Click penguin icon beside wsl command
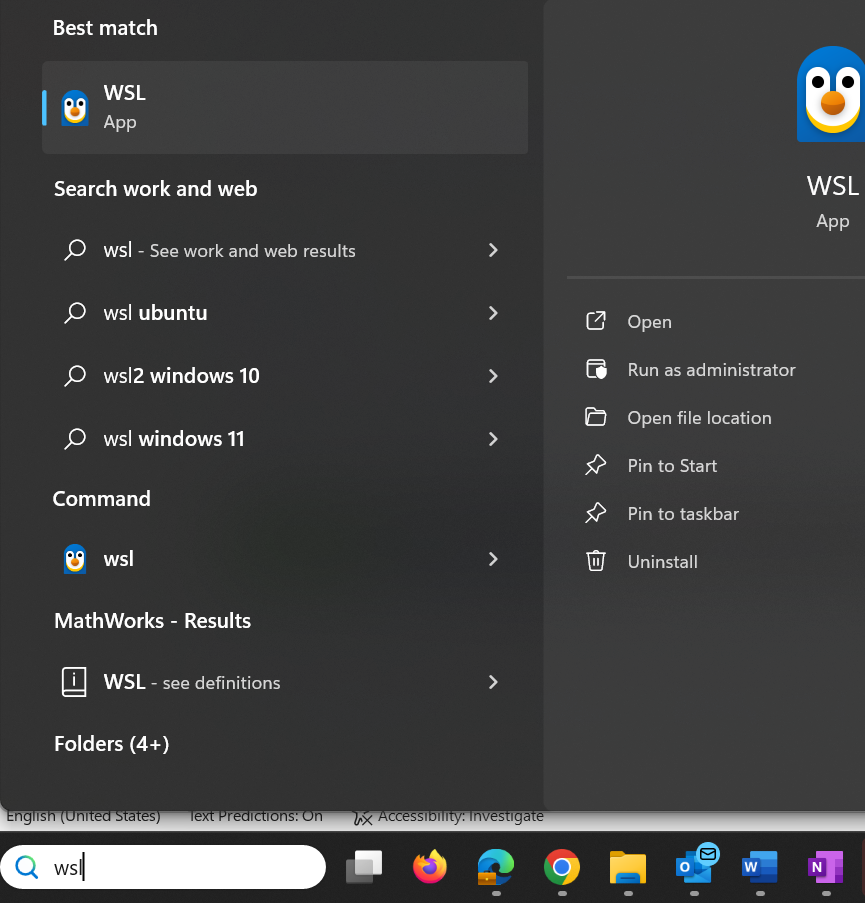The height and width of the screenshot is (903, 865). pos(75,559)
